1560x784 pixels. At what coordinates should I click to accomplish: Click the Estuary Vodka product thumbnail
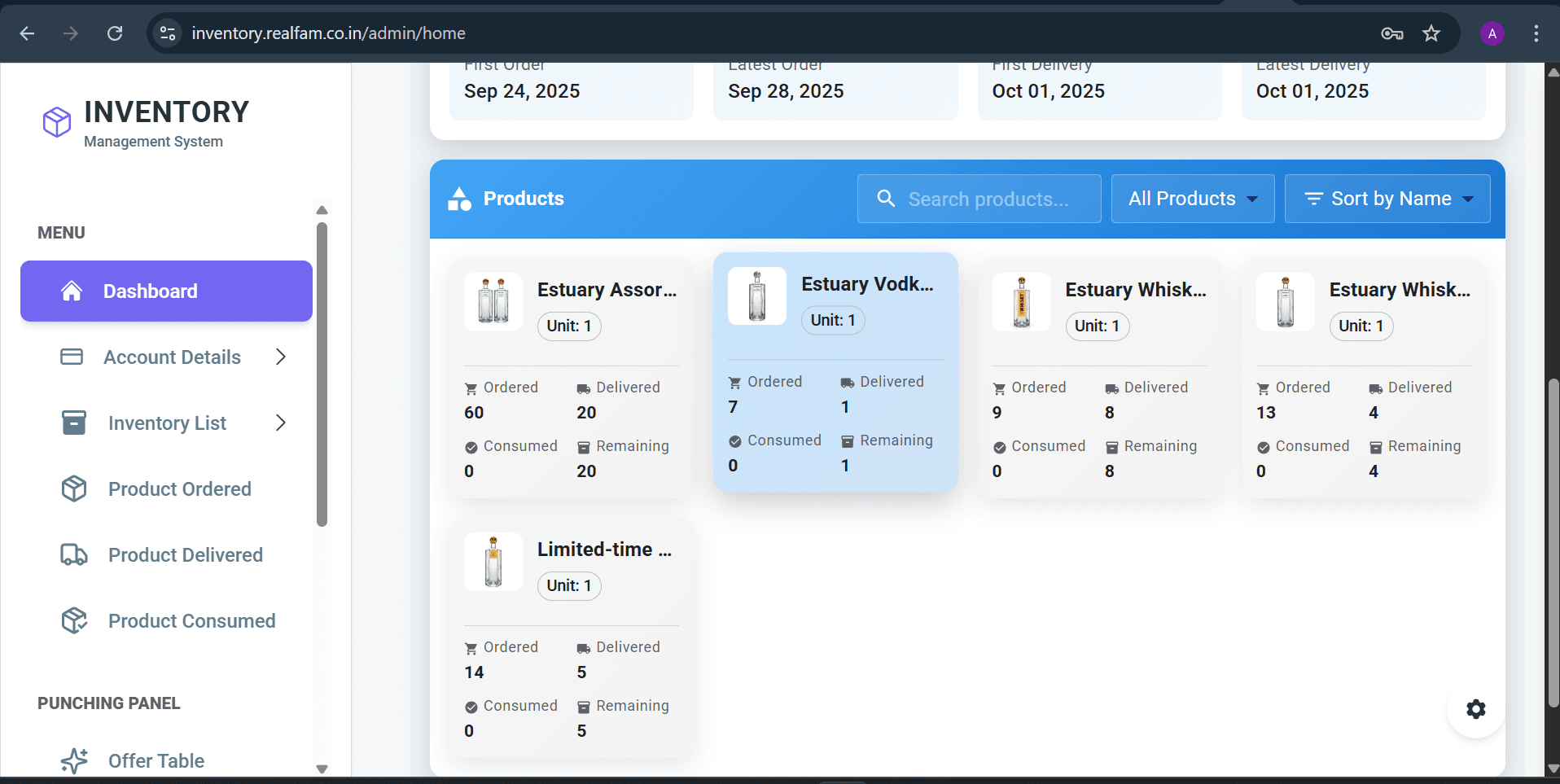[x=756, y=296]
